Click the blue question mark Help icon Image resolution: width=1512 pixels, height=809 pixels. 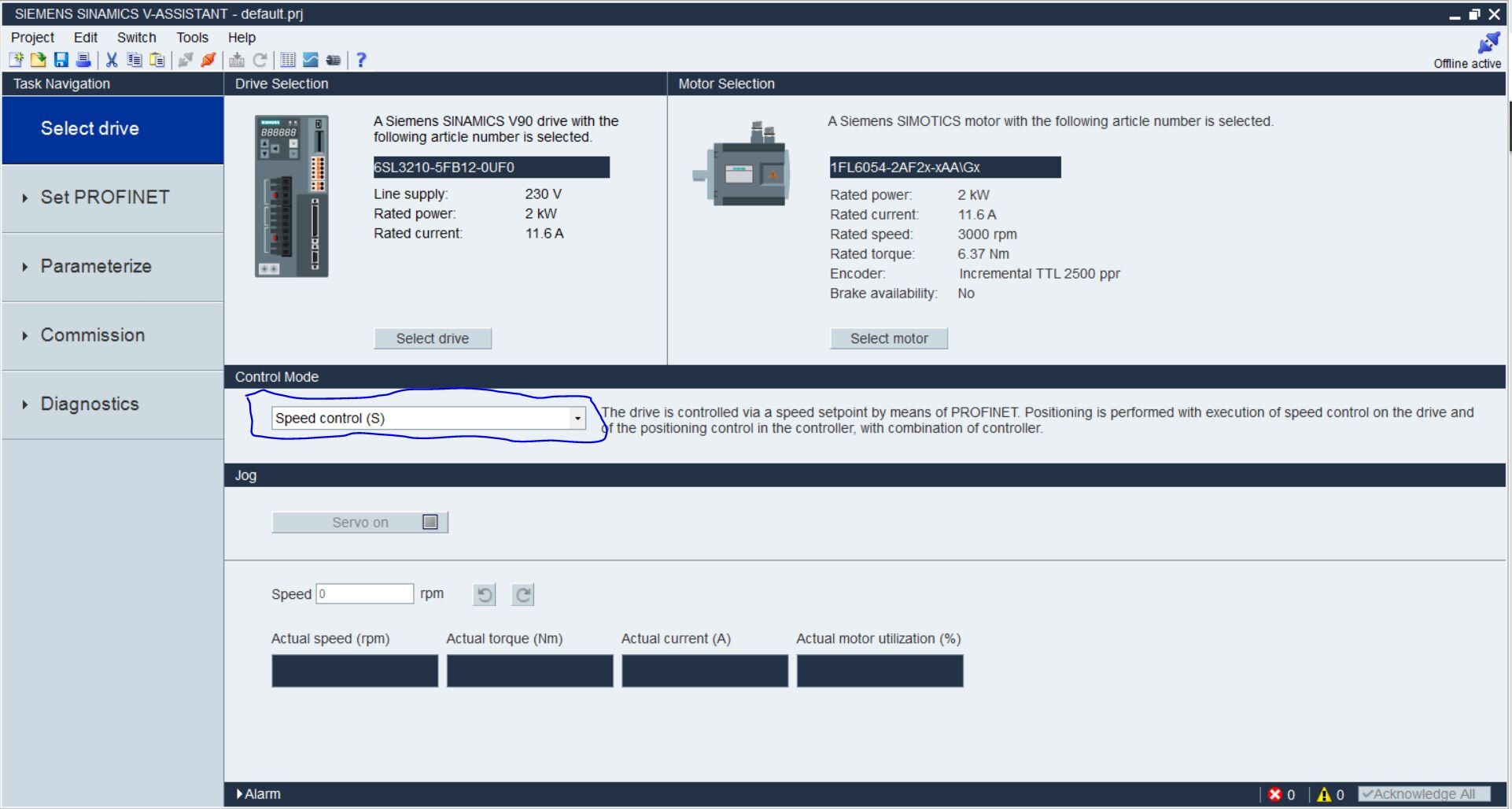click(x=361, y=60)
